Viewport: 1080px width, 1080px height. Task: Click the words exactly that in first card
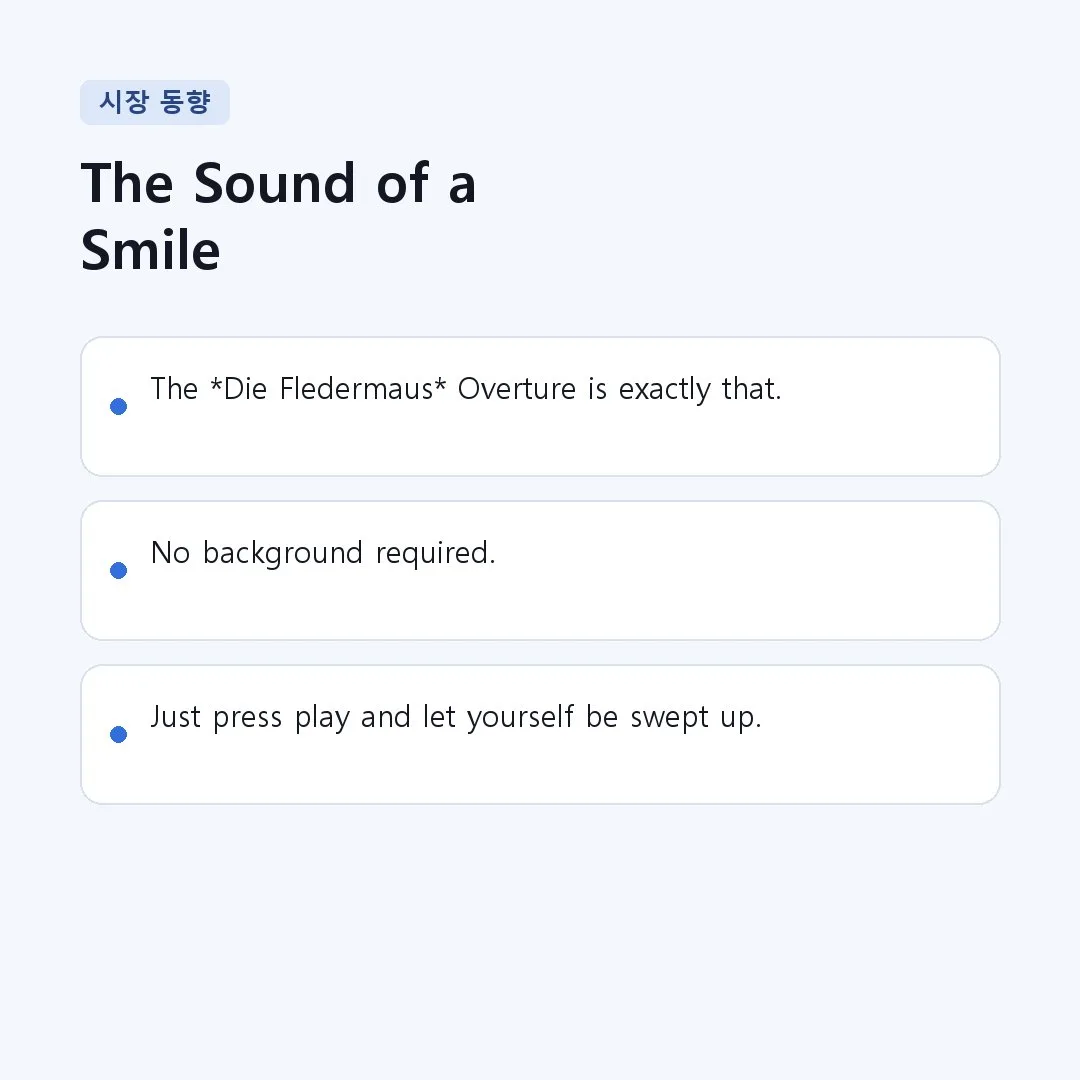[700, 390]
